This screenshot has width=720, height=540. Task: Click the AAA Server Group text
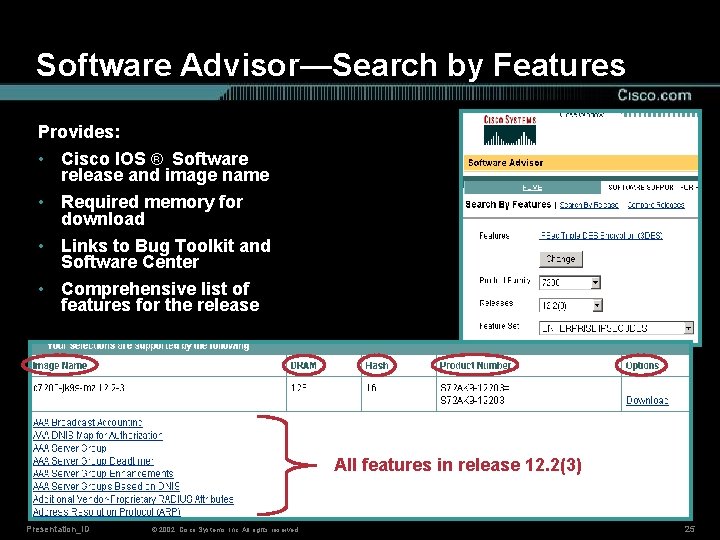pyautogui.click(x=69, y=448)
